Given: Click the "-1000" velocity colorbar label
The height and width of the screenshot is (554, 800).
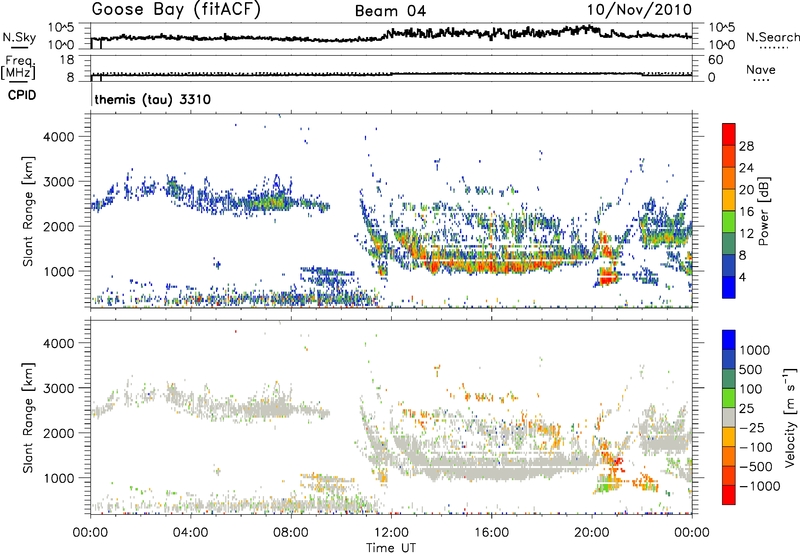Looking at the screenshot, I should point(759,486).
